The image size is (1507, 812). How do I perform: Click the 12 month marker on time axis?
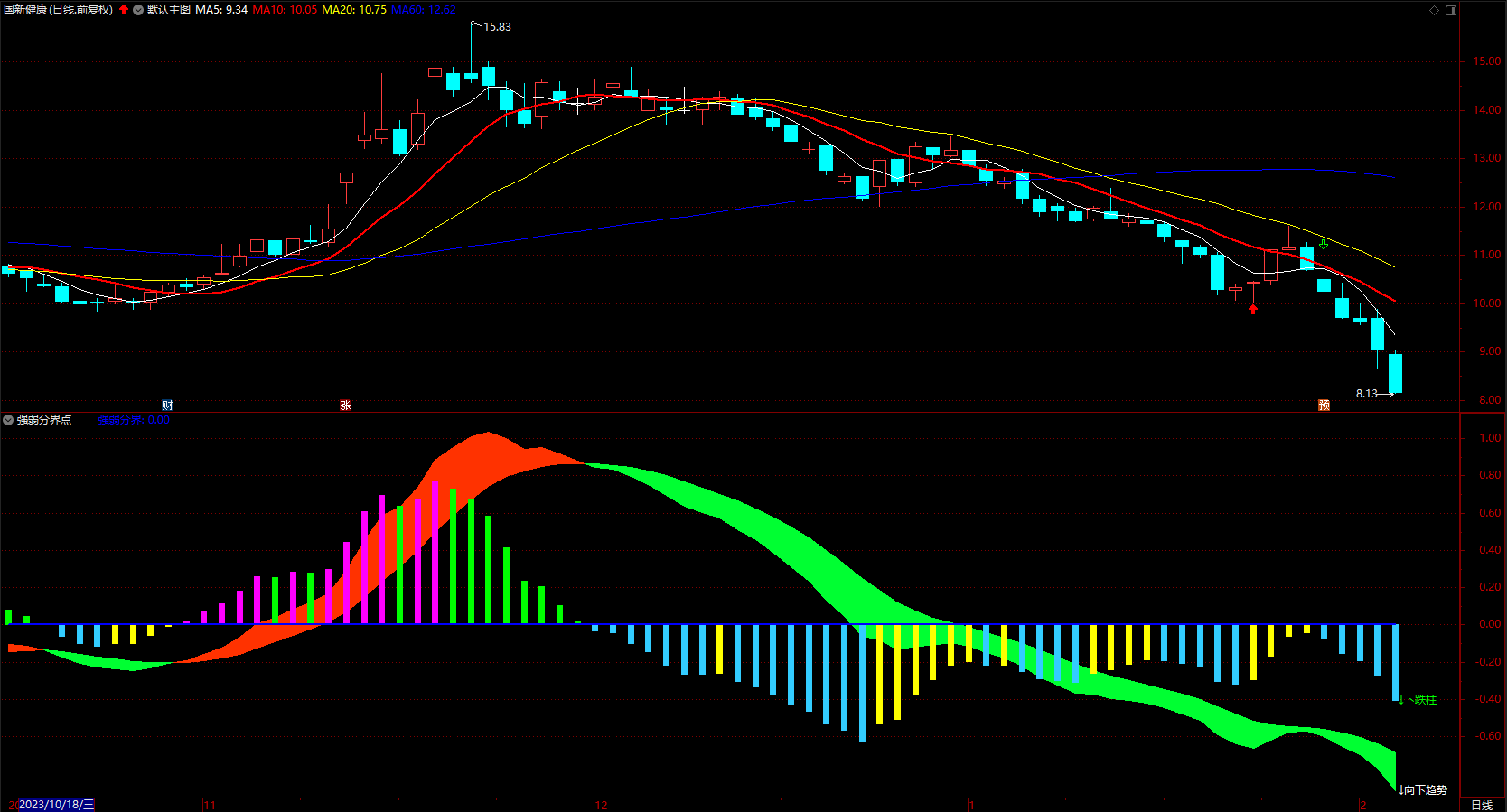click(x=601, y=805)
